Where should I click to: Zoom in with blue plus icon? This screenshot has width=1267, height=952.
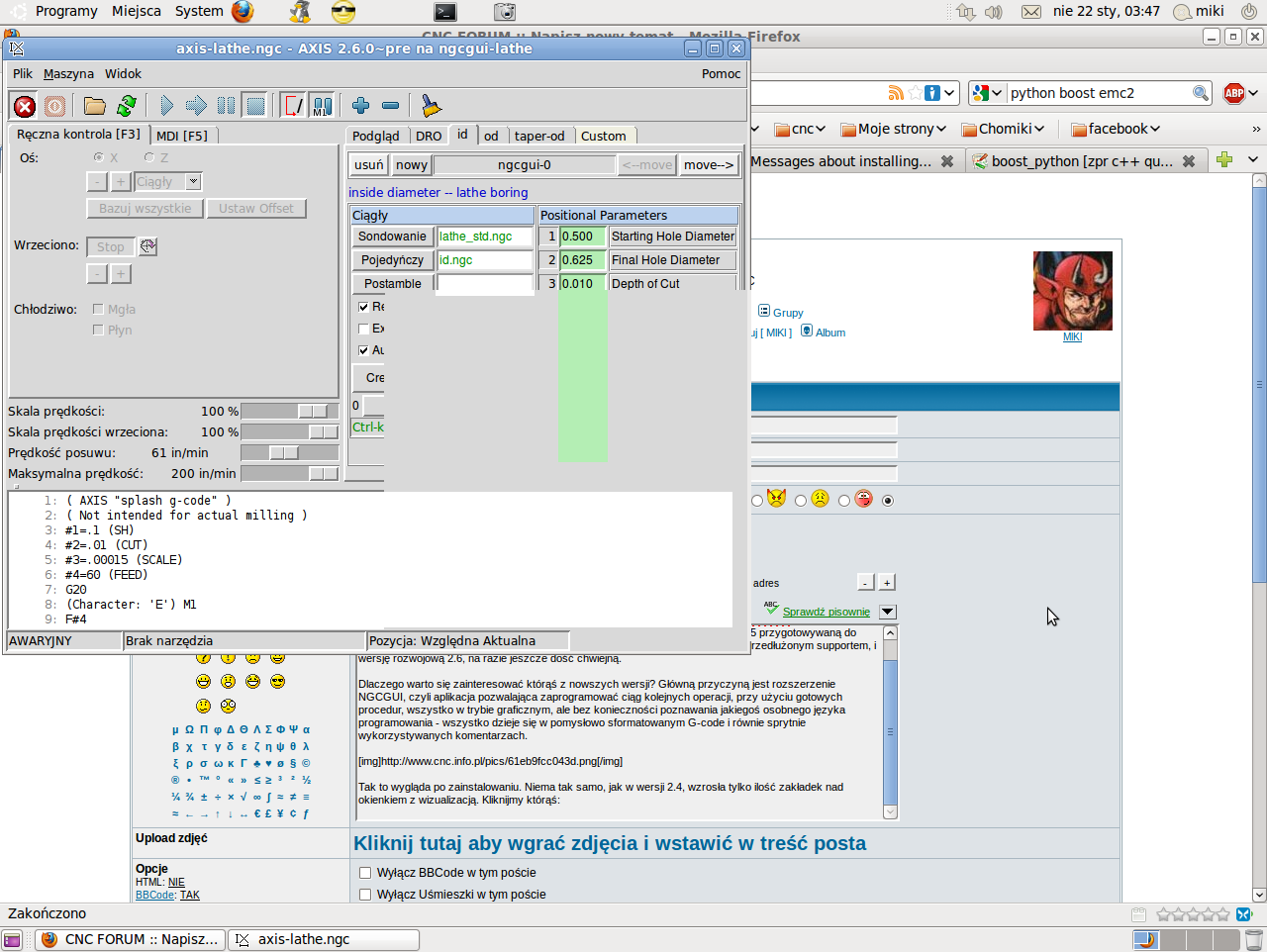(360, 106)
